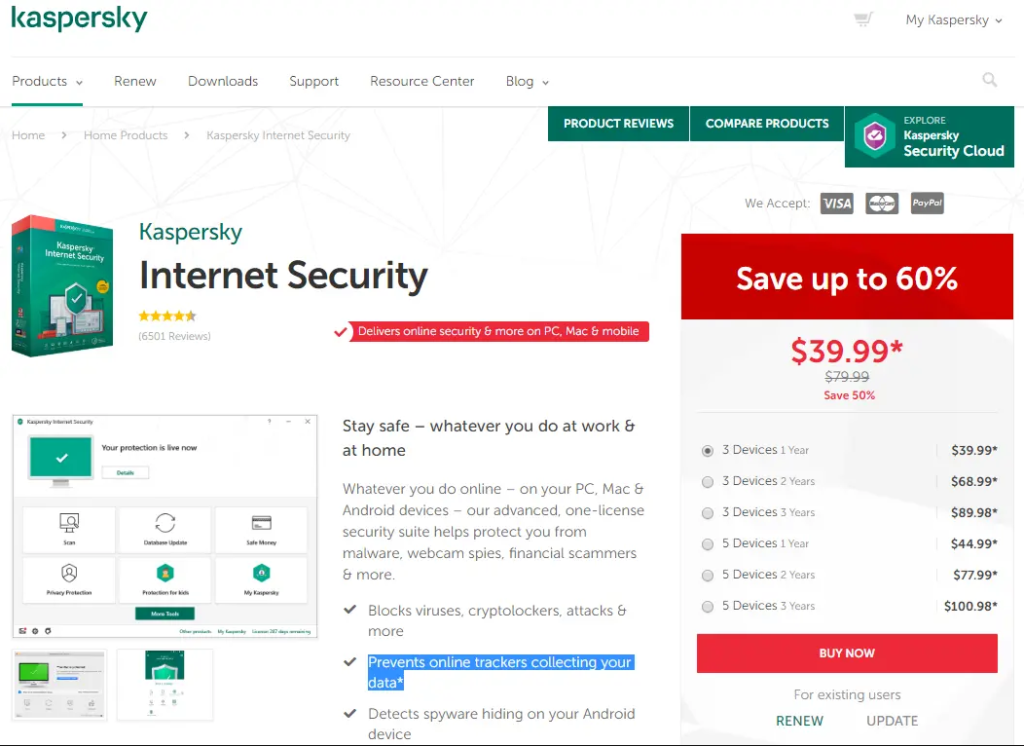Open the Downloads menu item
The height and width of the screenshot is (746, 1024).
pos(223,81)
